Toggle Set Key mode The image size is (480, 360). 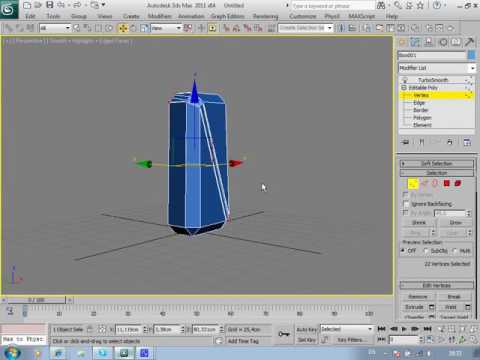click(307, 340)
